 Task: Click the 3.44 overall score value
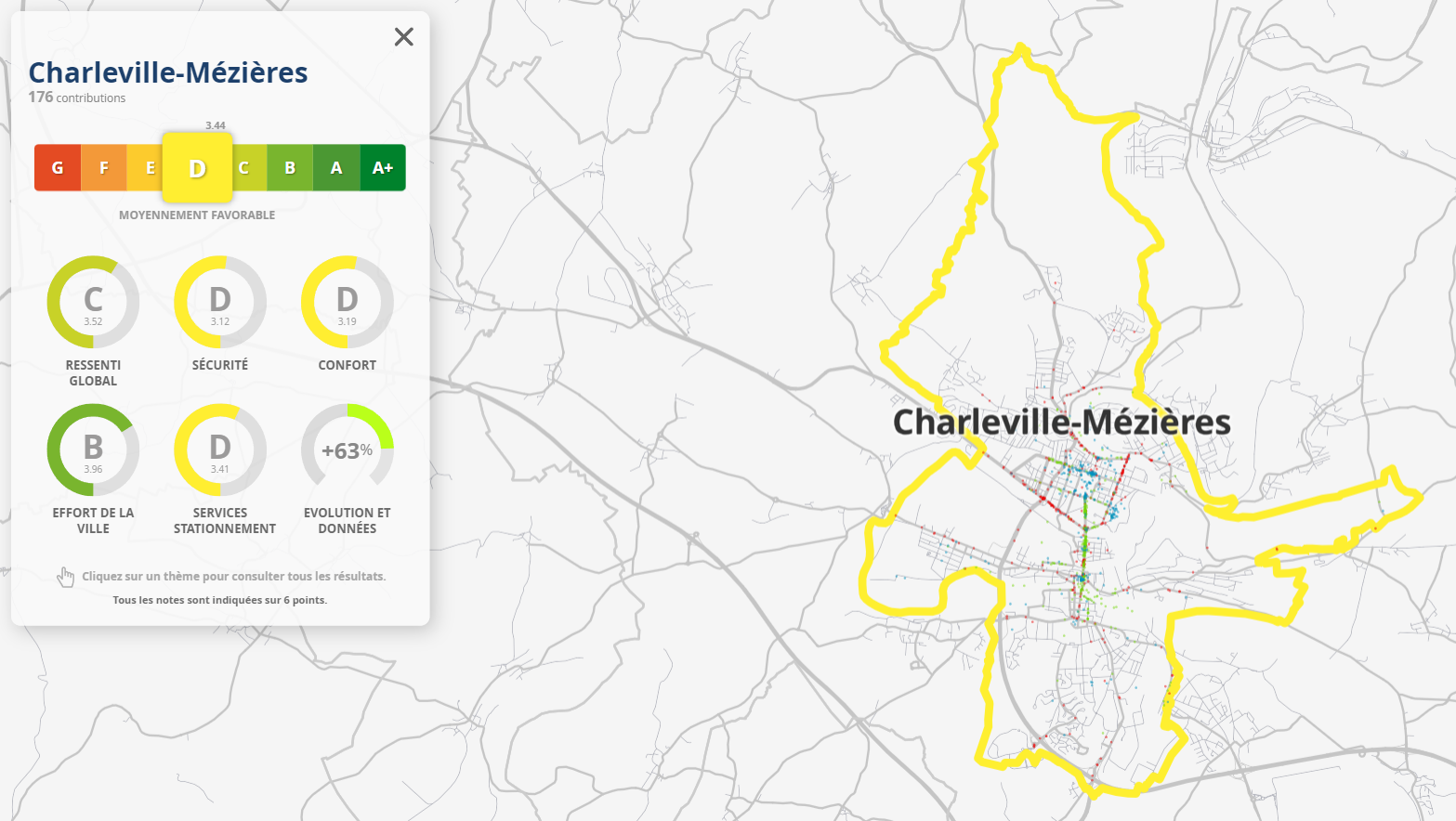point(216,125)
